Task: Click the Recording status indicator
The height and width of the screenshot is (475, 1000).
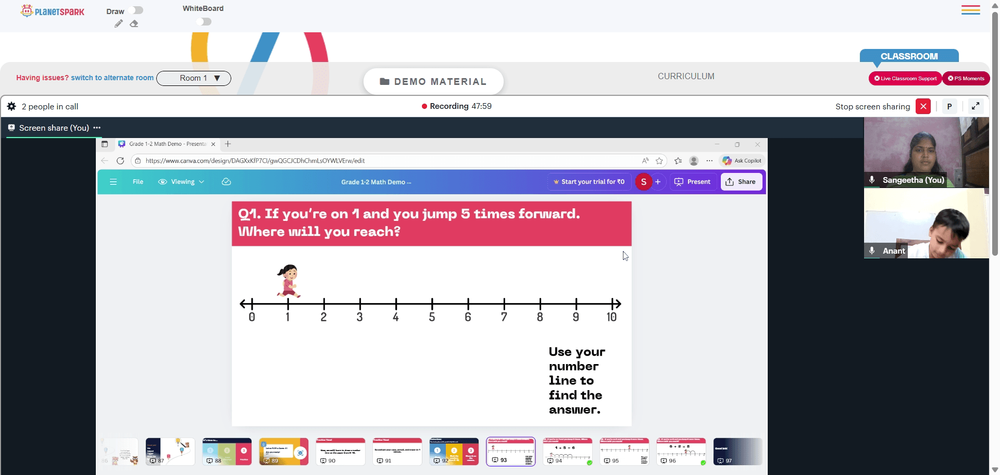Action: pos(457,106)
